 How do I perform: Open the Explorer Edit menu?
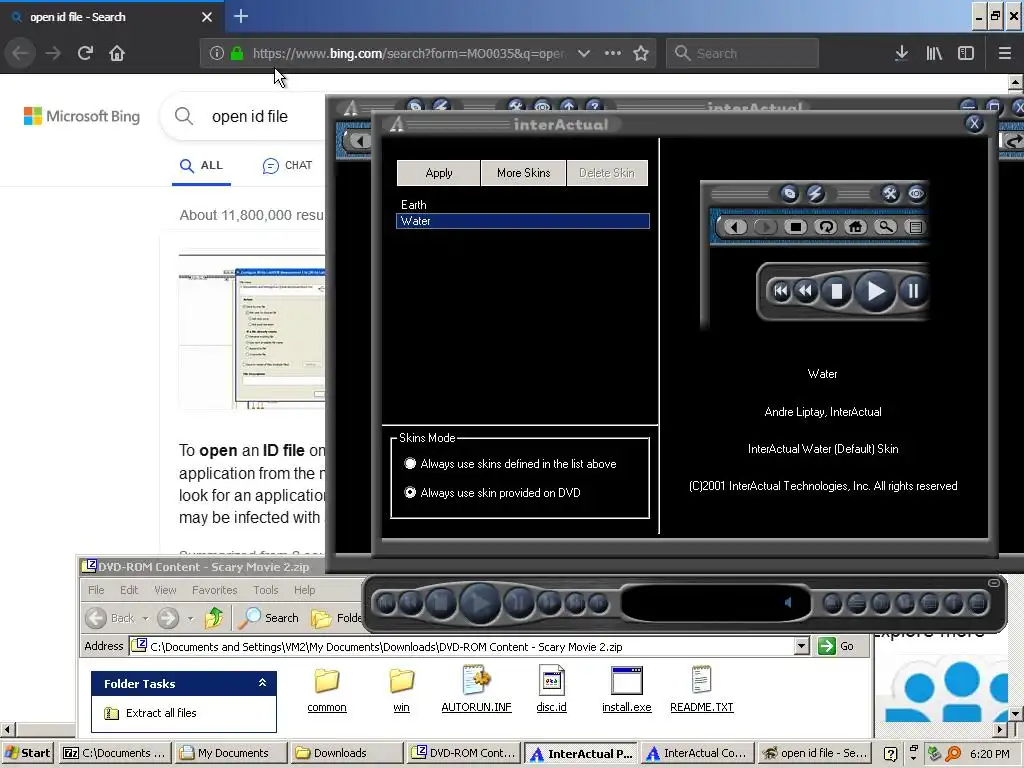coord(129,590)
